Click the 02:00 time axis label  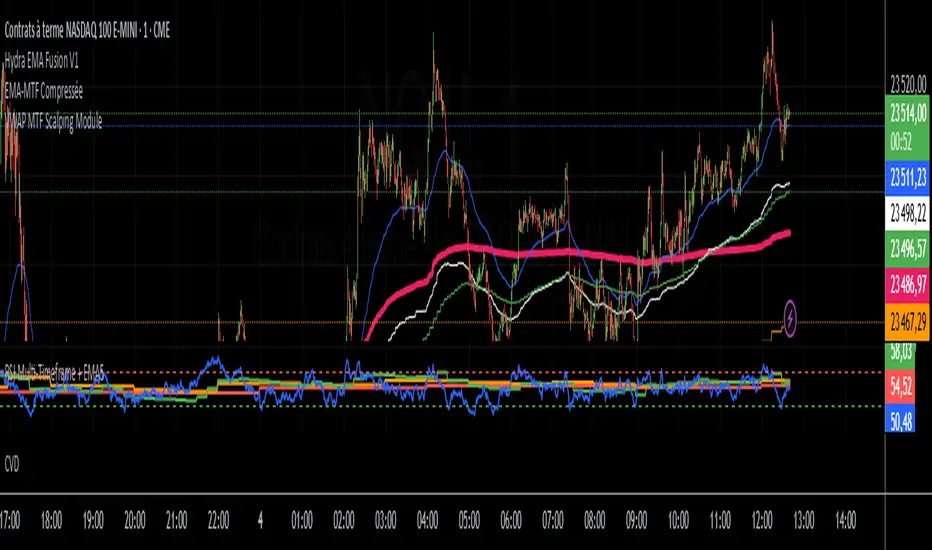344,521
